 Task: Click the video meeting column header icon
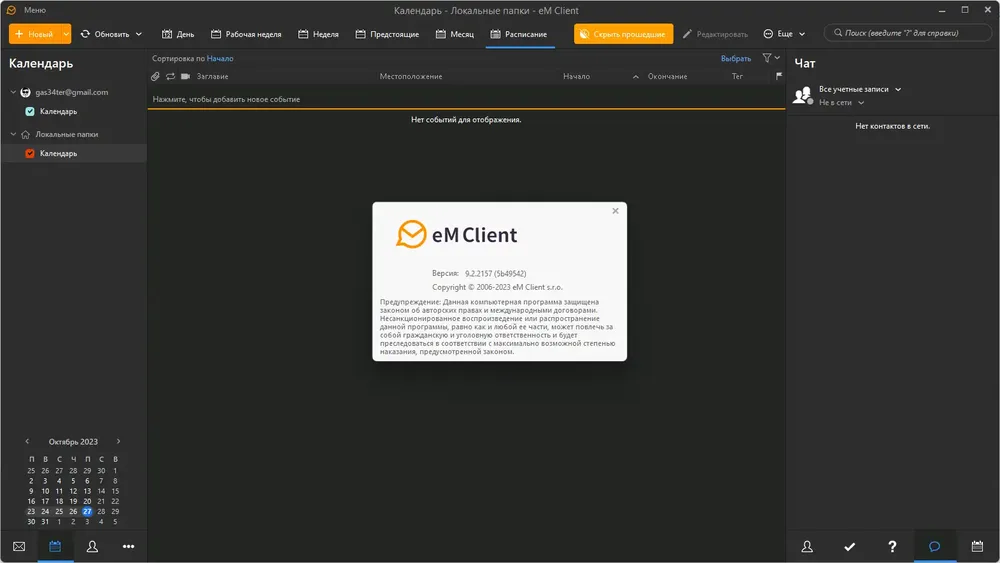pos(186,77)
